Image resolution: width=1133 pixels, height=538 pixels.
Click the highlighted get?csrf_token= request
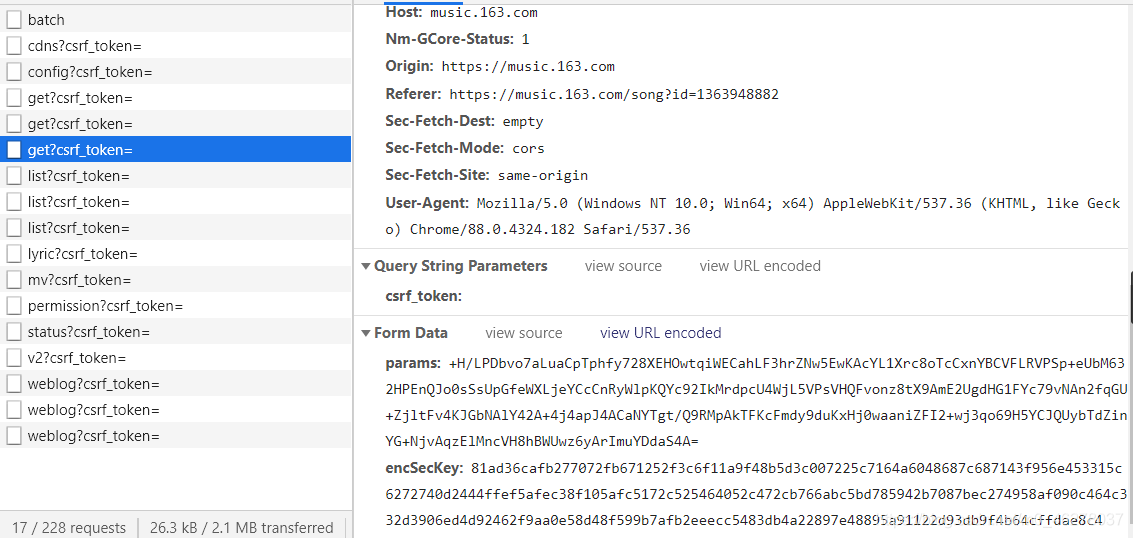point(176,149)
